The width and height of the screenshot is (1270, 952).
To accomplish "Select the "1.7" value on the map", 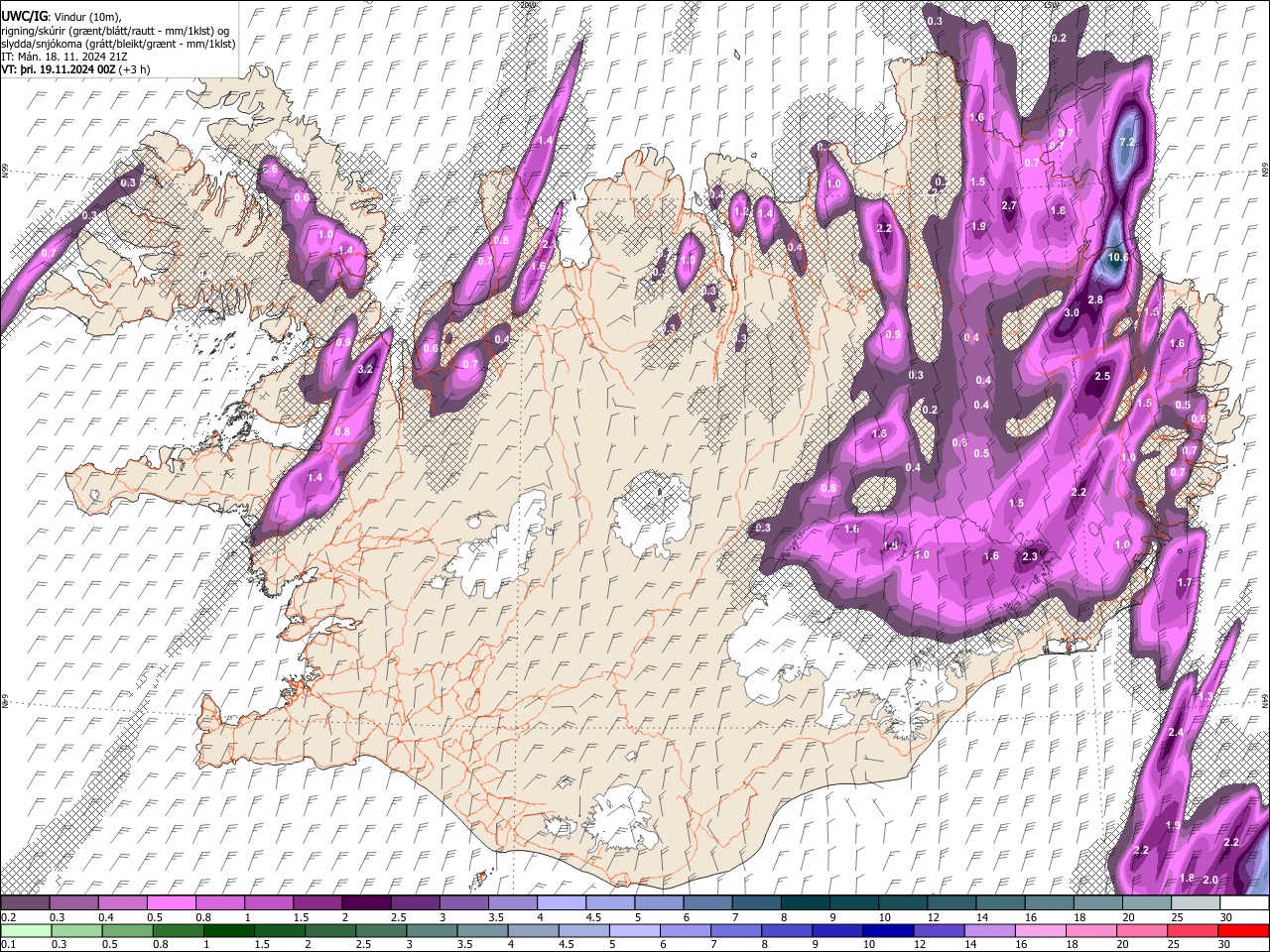I will (x=1184, y=583).
